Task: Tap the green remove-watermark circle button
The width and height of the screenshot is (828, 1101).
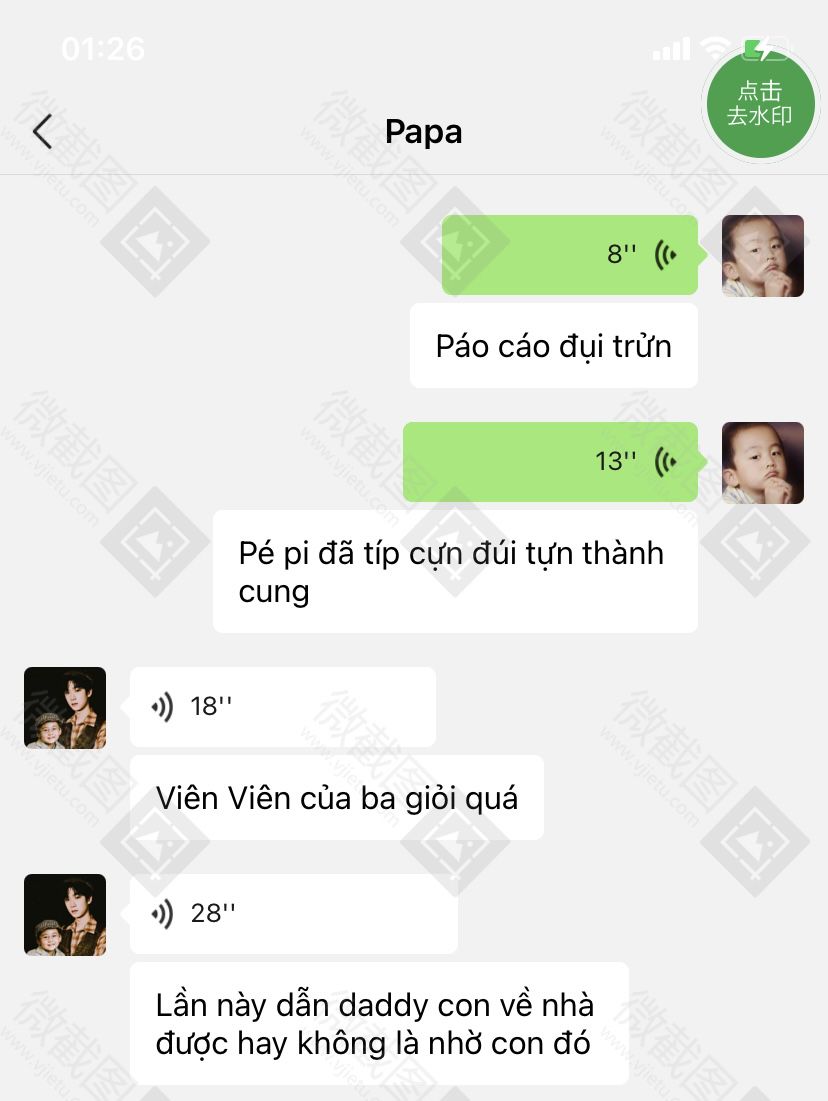Action: coord(761,104)
